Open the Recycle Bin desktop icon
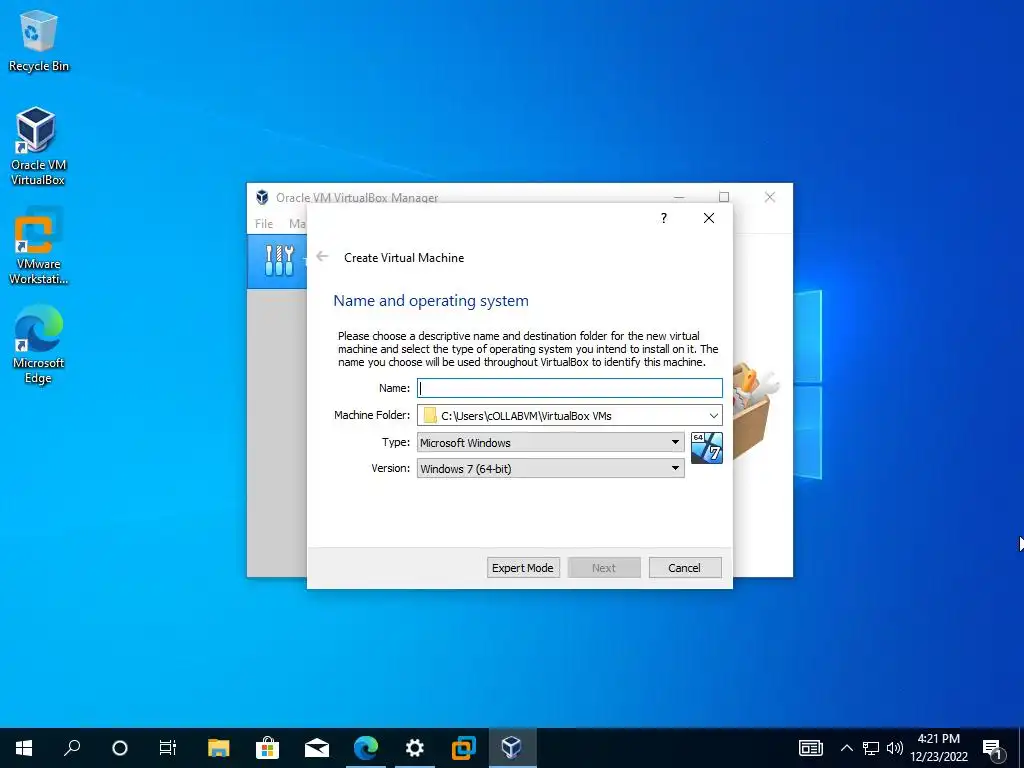The width and height of the screenshot is (1024, 768). [39, 42]
